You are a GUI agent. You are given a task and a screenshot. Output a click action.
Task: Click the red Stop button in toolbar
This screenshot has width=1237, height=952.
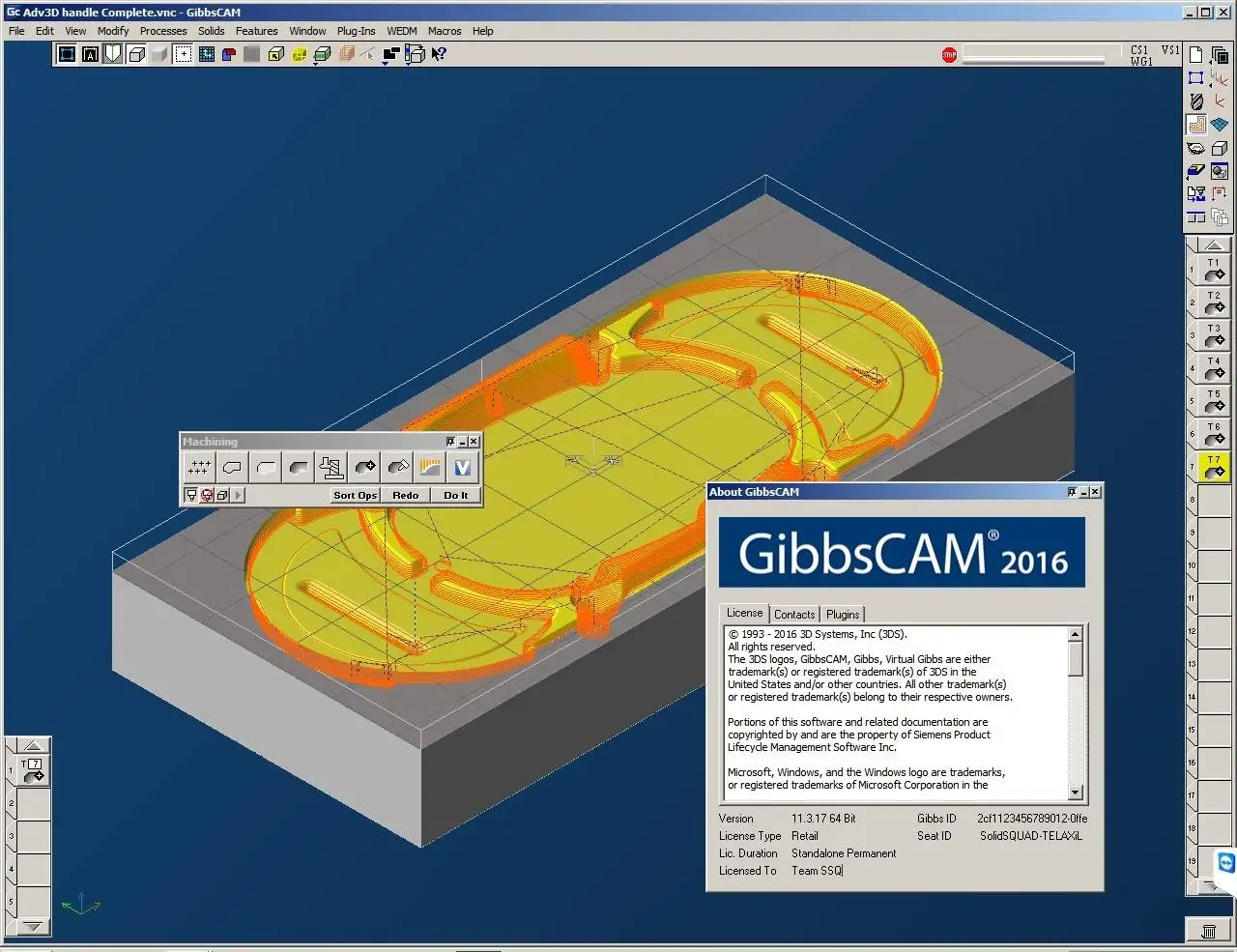tap(949, 55)
